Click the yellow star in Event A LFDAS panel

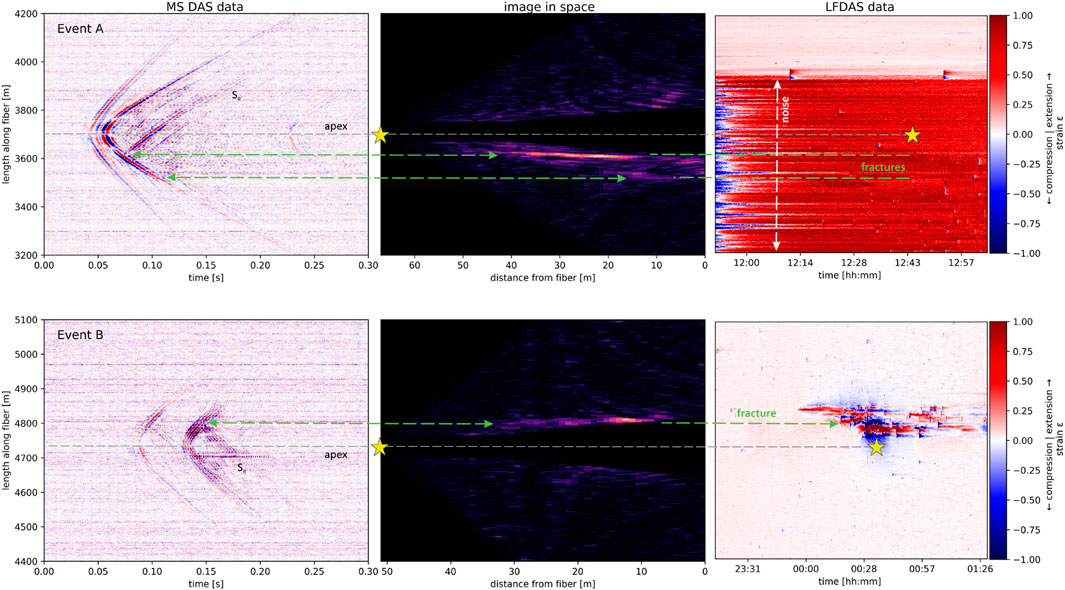pyautogui.click(x=912, y=135)
